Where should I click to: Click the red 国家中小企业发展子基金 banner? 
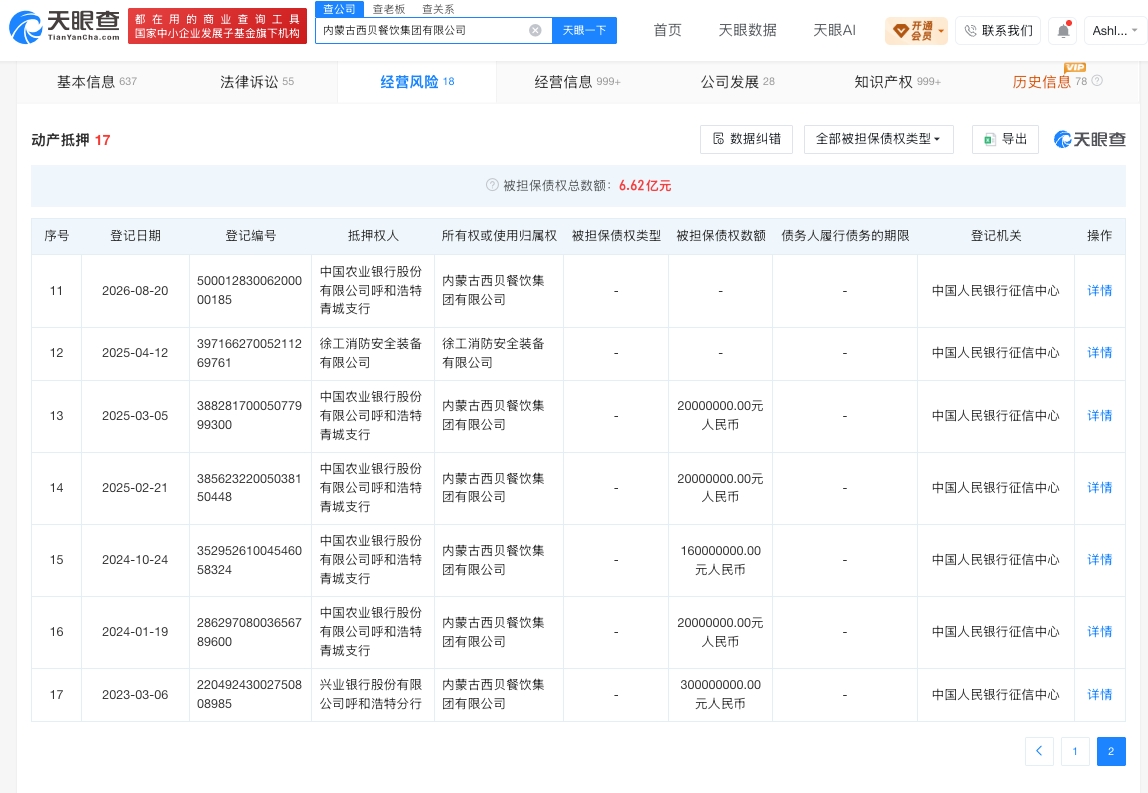(x=217, y=26)
